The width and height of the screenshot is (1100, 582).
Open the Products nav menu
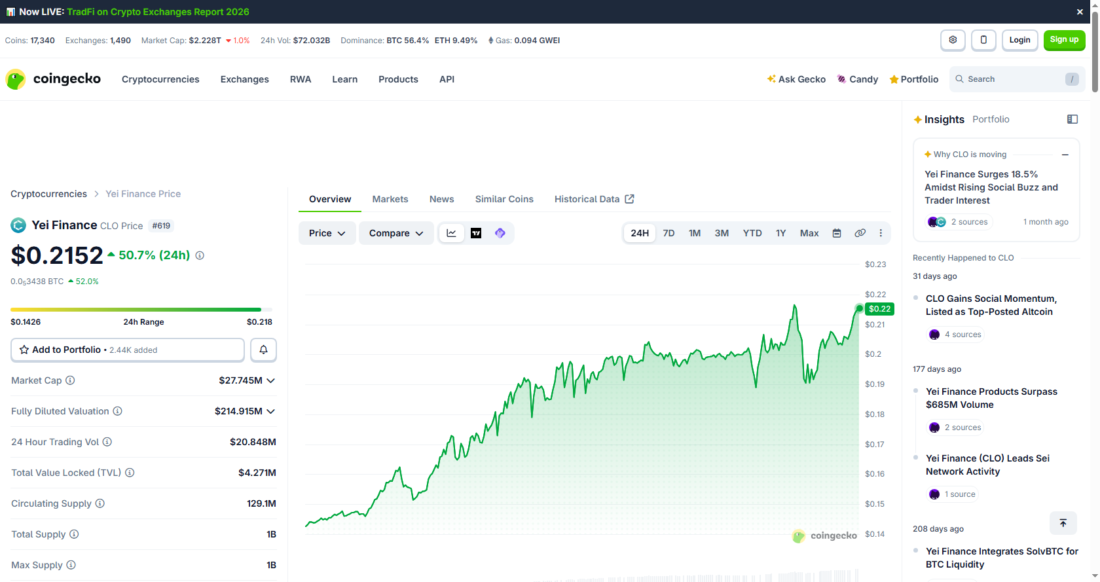point(398,79)
